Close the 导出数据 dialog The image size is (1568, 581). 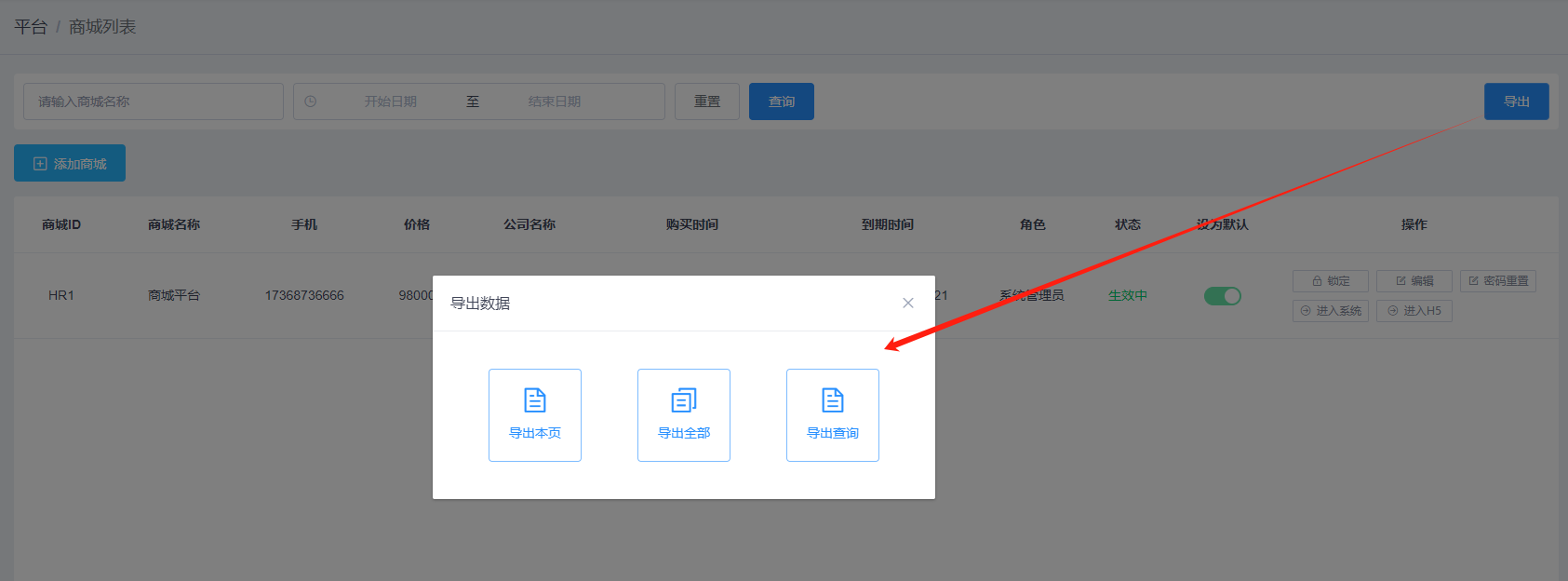908,303
